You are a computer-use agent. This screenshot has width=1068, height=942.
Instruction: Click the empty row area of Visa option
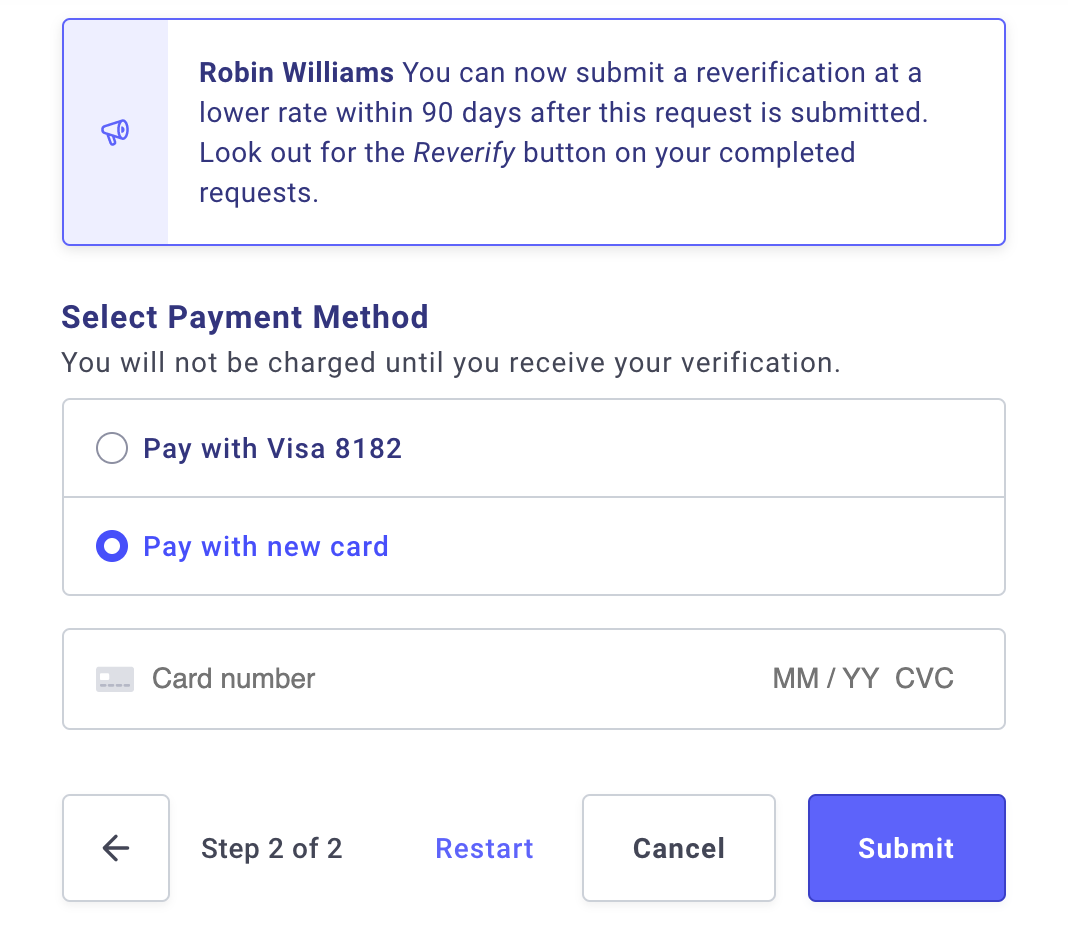pos(702,449)
